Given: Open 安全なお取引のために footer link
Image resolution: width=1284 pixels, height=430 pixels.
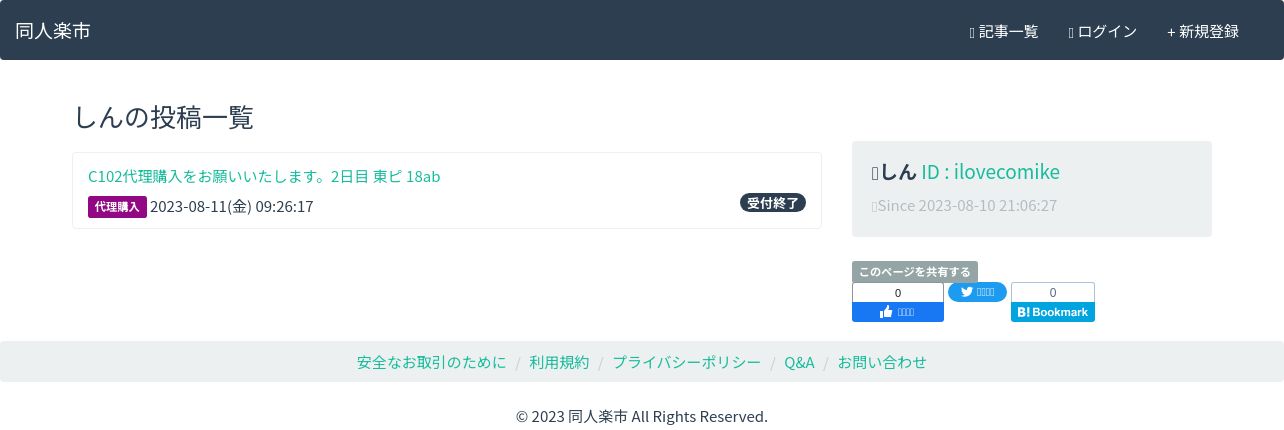Looking at the screenshot, I should tap(432, 362).
